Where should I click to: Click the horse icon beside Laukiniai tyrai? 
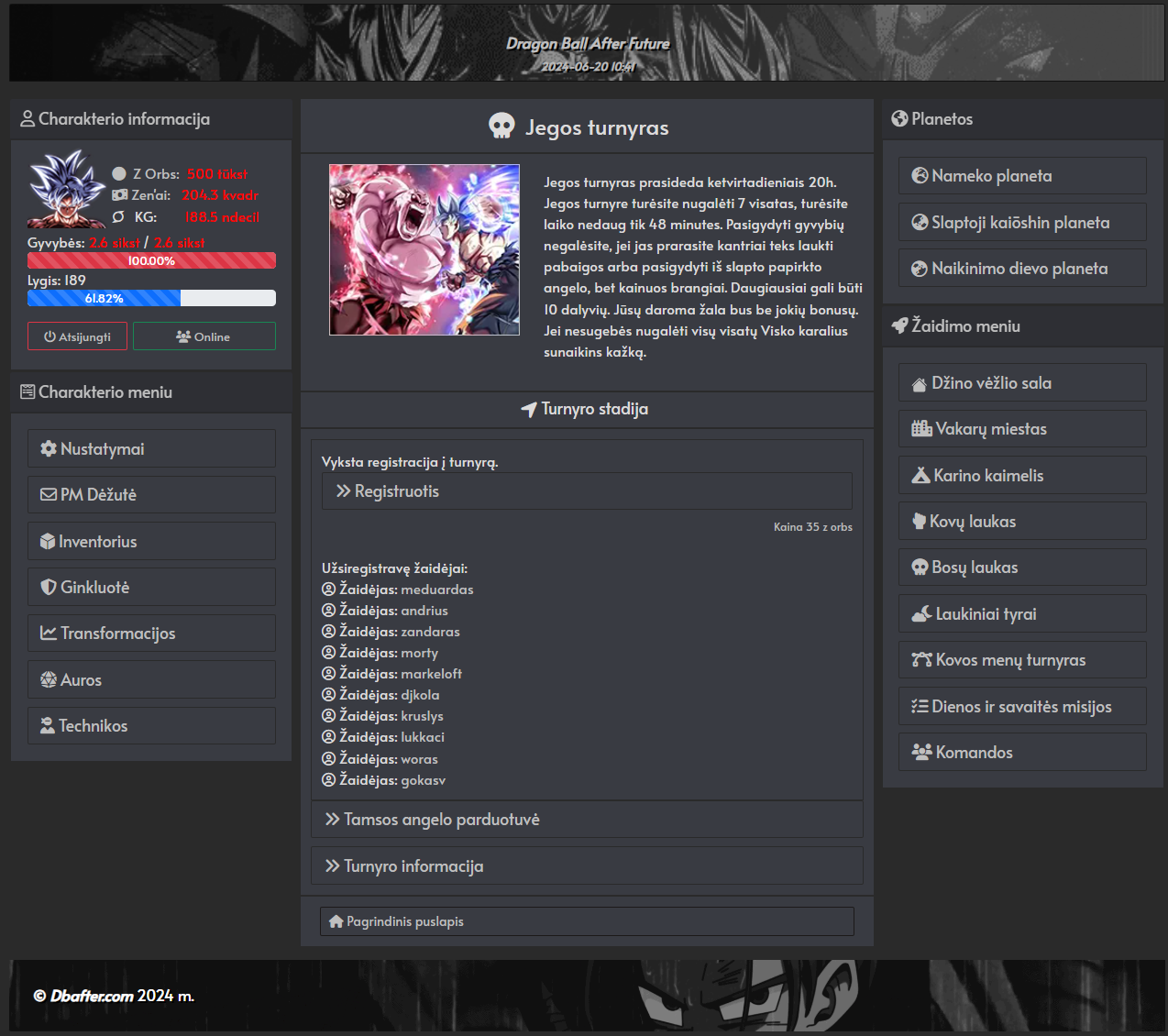921,614
